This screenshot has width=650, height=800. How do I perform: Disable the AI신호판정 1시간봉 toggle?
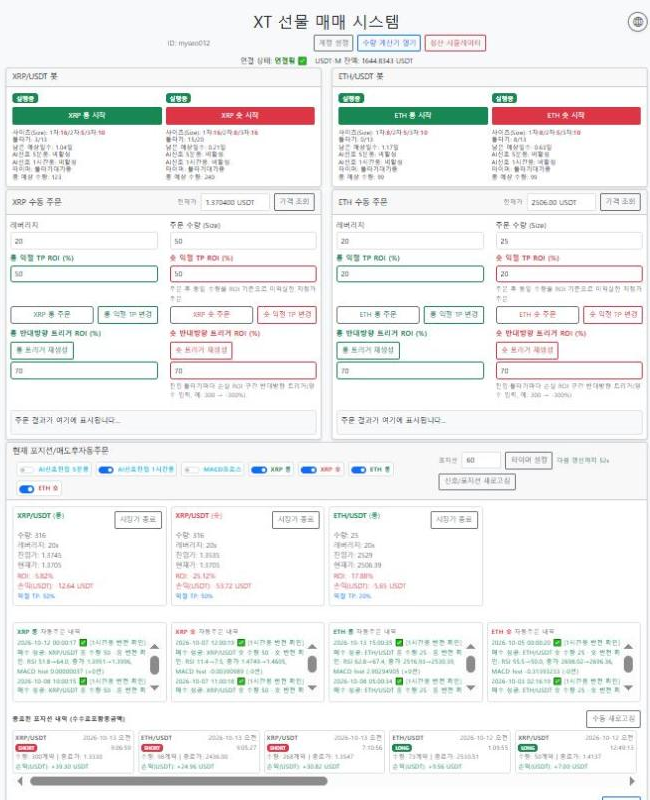pos(106,470)
